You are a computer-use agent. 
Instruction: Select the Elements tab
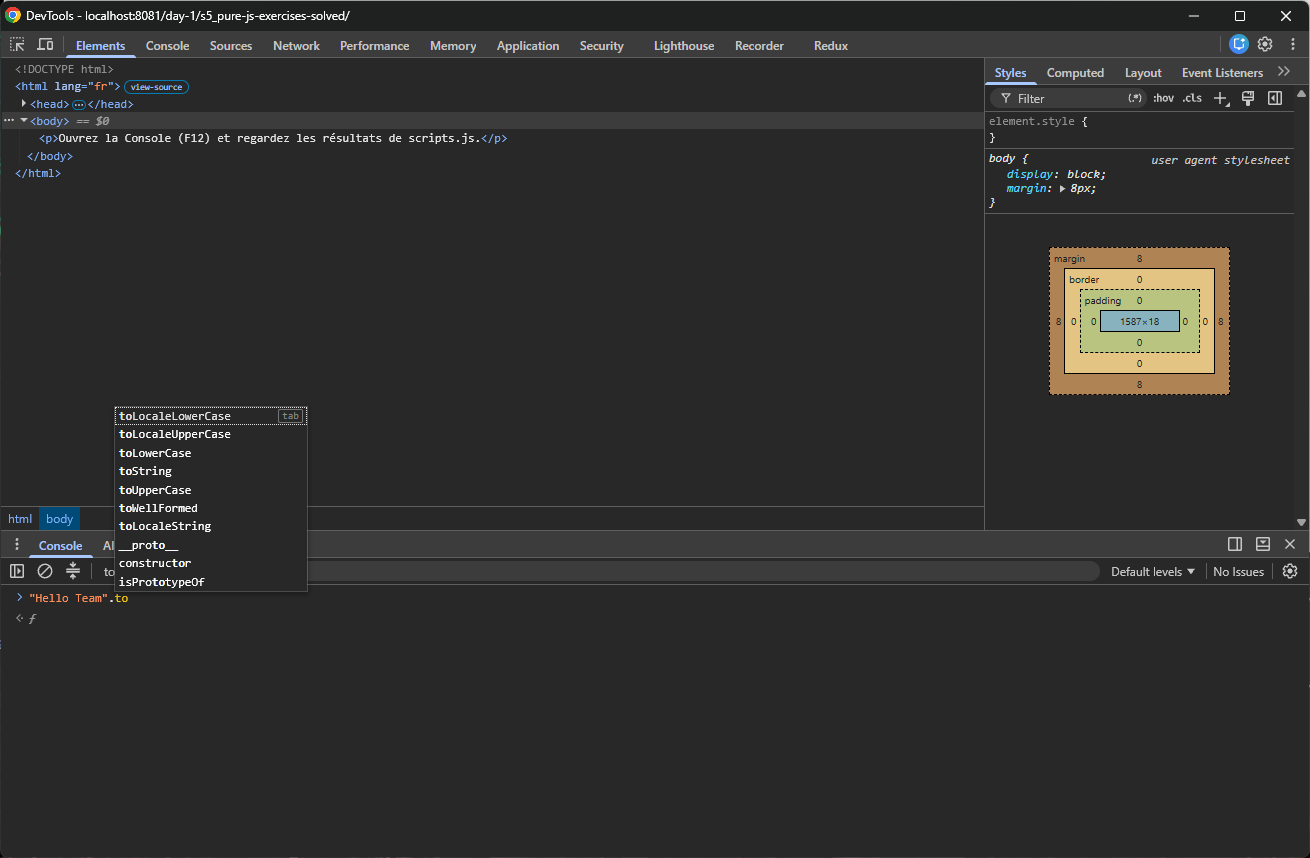pos(100,46)
